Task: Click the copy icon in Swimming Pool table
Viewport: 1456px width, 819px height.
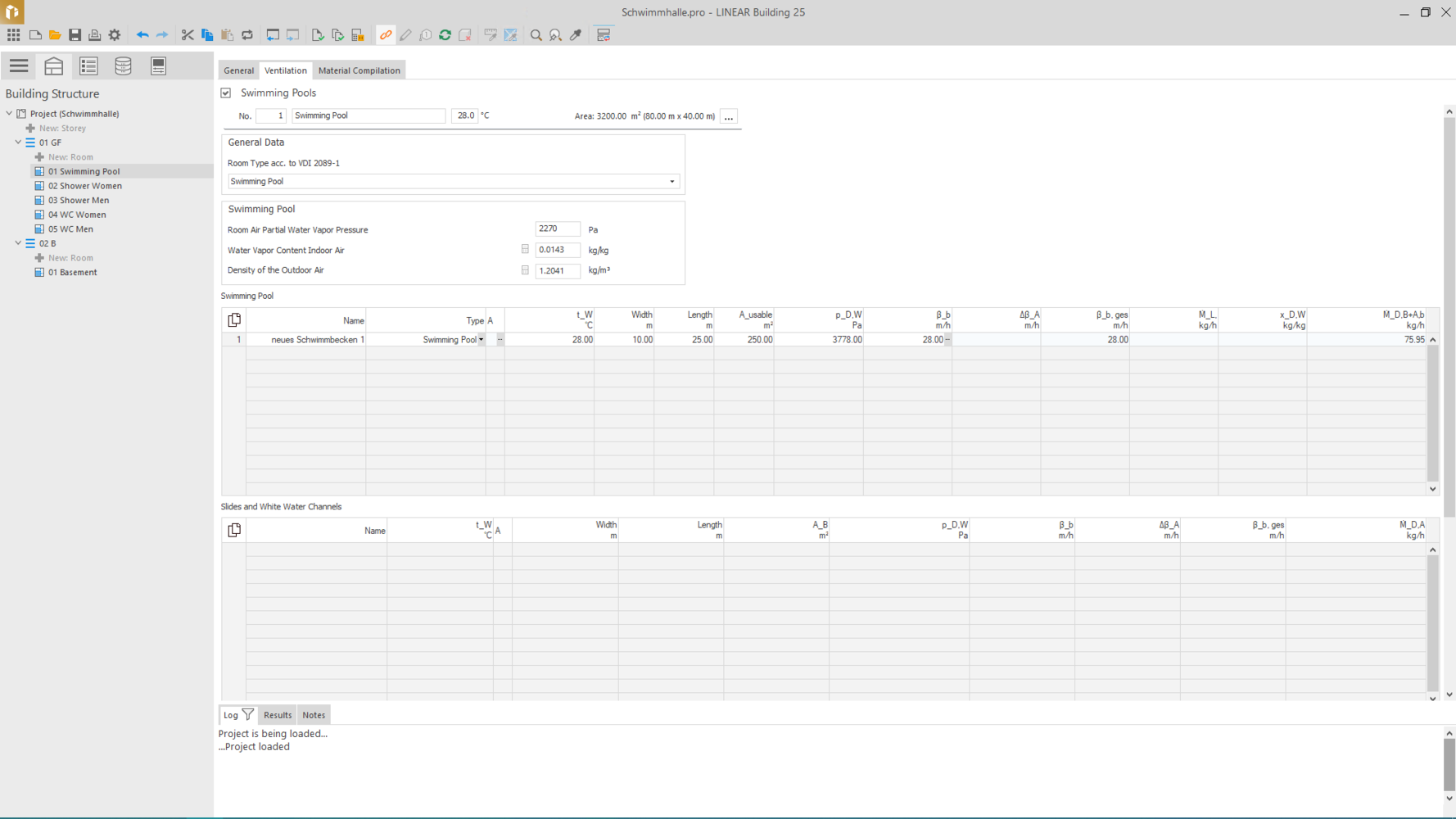Action: pos(234,320)
